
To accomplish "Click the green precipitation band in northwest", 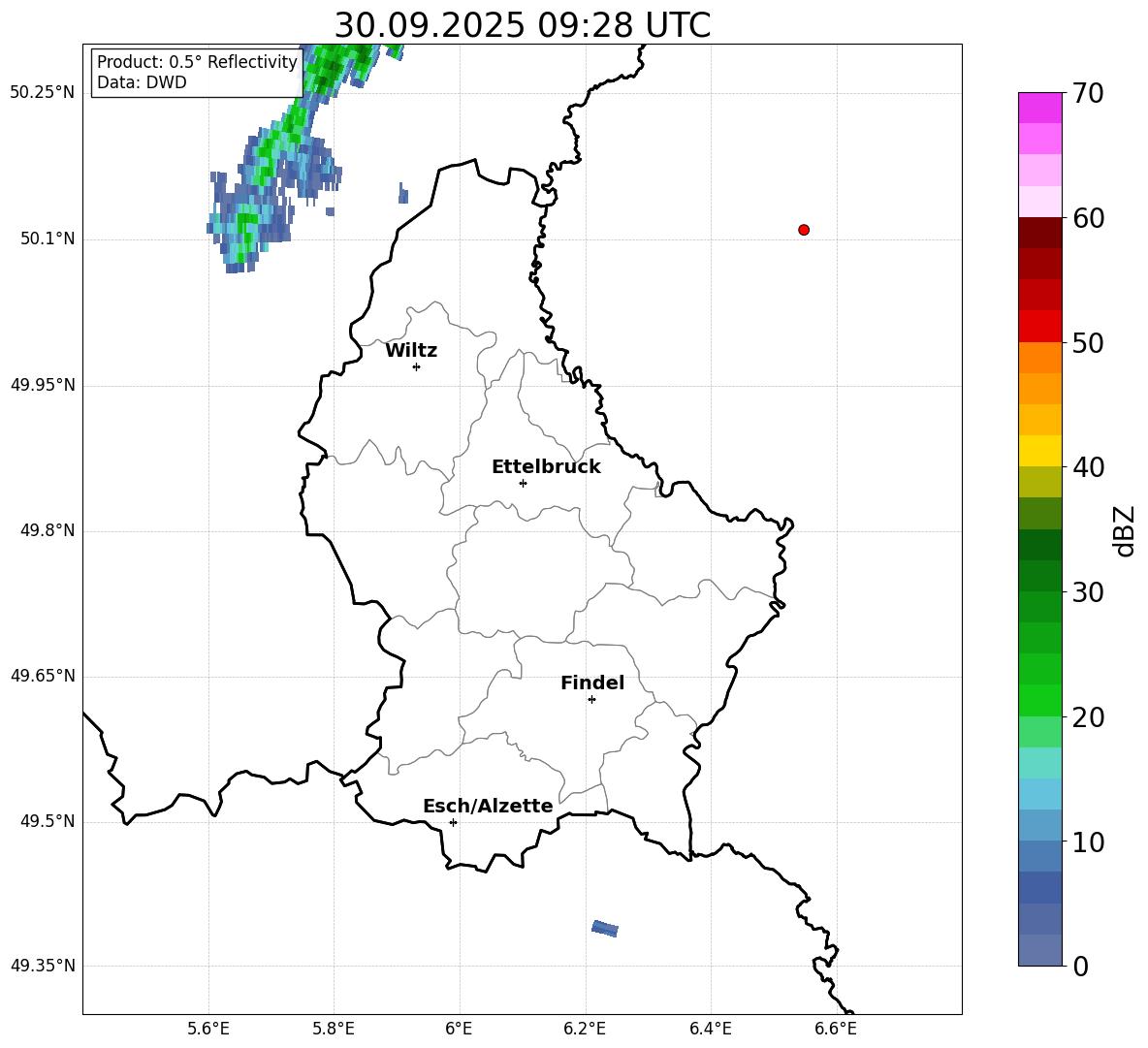I will pos(293,128).
